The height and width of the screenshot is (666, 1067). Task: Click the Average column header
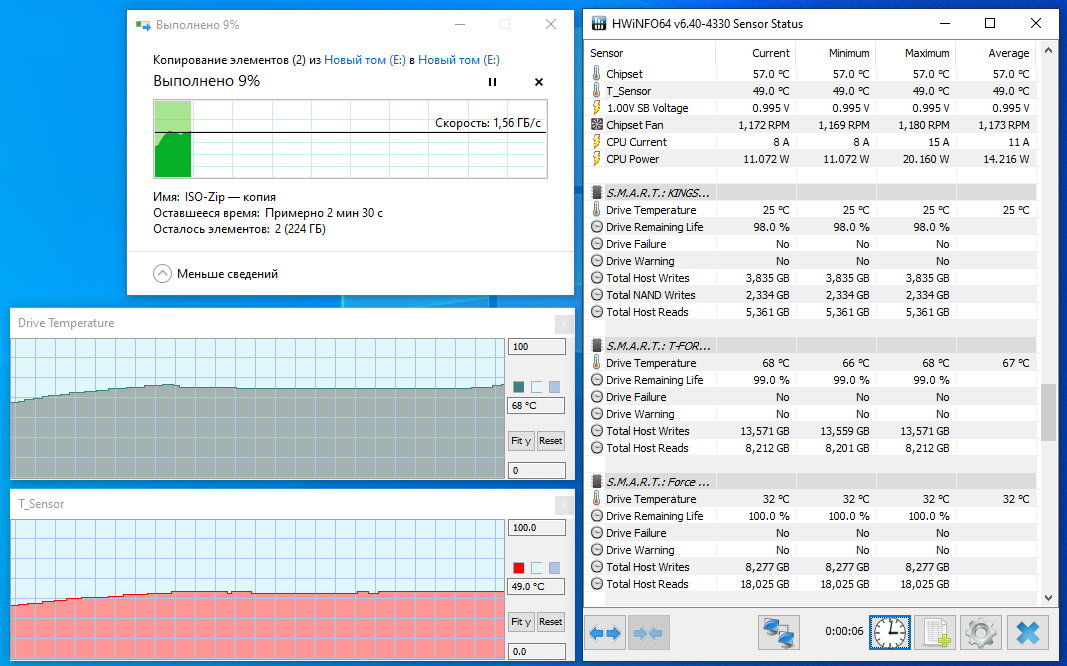coord(996,53)
